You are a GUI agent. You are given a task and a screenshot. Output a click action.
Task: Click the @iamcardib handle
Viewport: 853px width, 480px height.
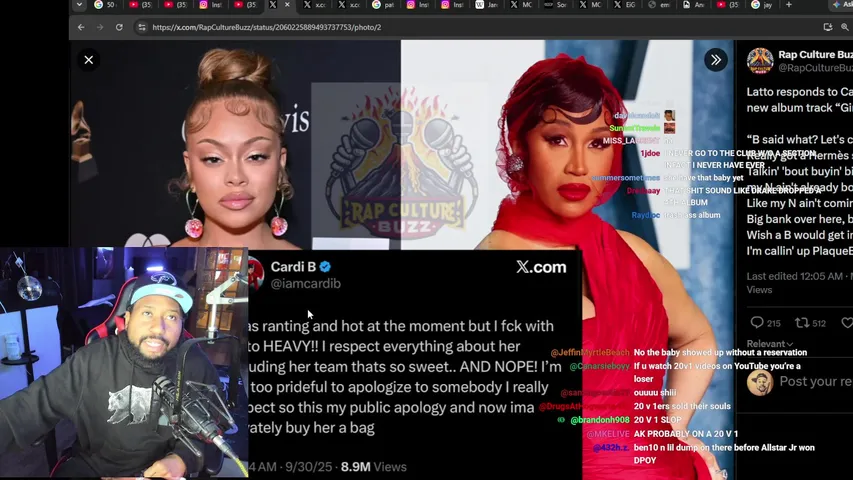click(x=306, y=284)
